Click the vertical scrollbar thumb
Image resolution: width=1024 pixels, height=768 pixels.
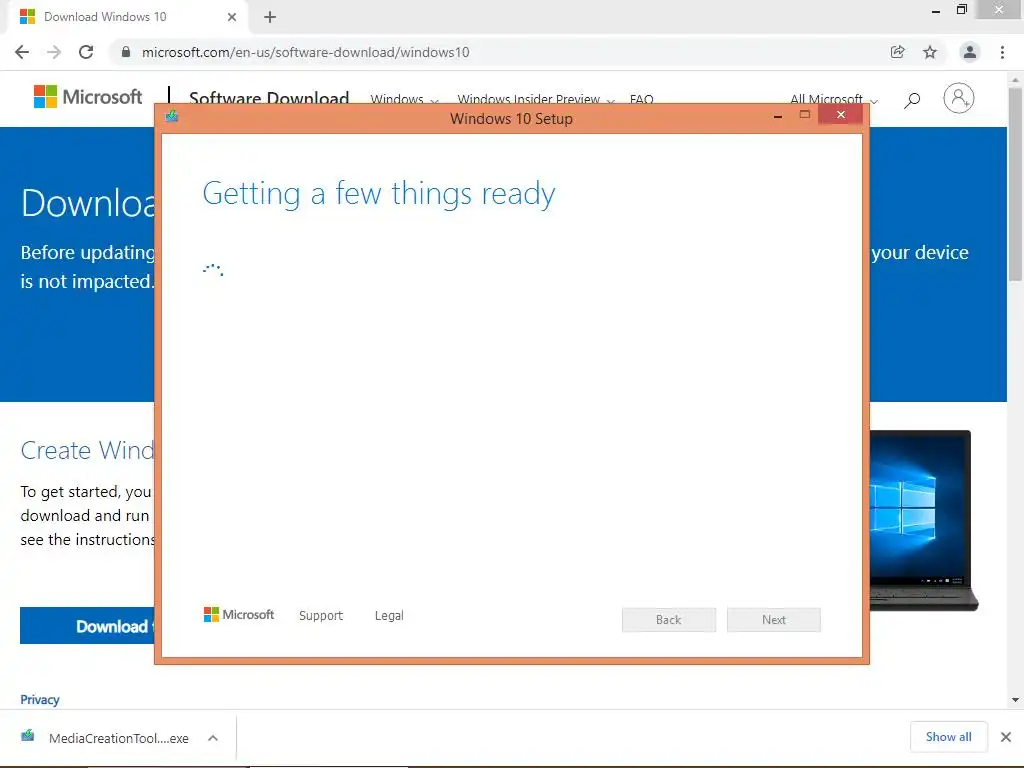pyautogui.click(x=1015, y=183)
